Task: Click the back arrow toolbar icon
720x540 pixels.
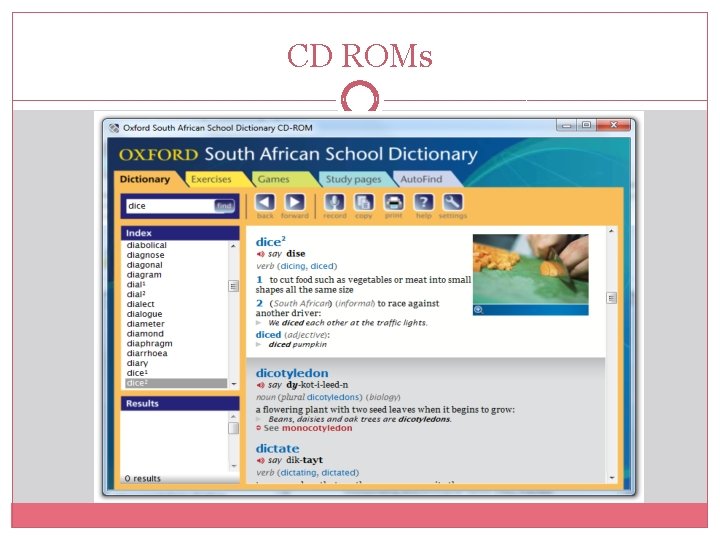Action: pyautogui.click(x=265, y=202)
